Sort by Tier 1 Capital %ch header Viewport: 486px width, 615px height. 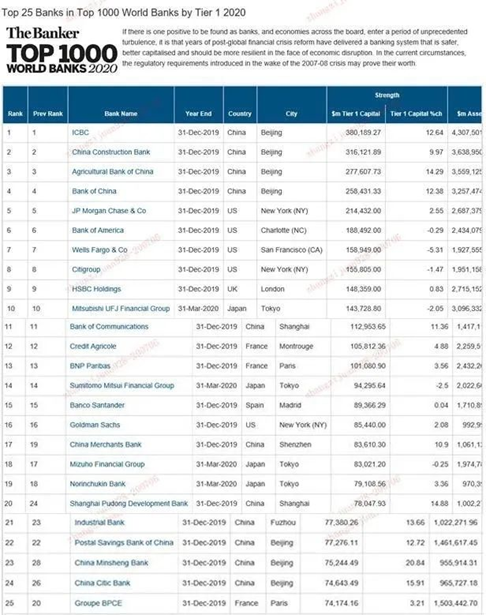coord(416,114)
